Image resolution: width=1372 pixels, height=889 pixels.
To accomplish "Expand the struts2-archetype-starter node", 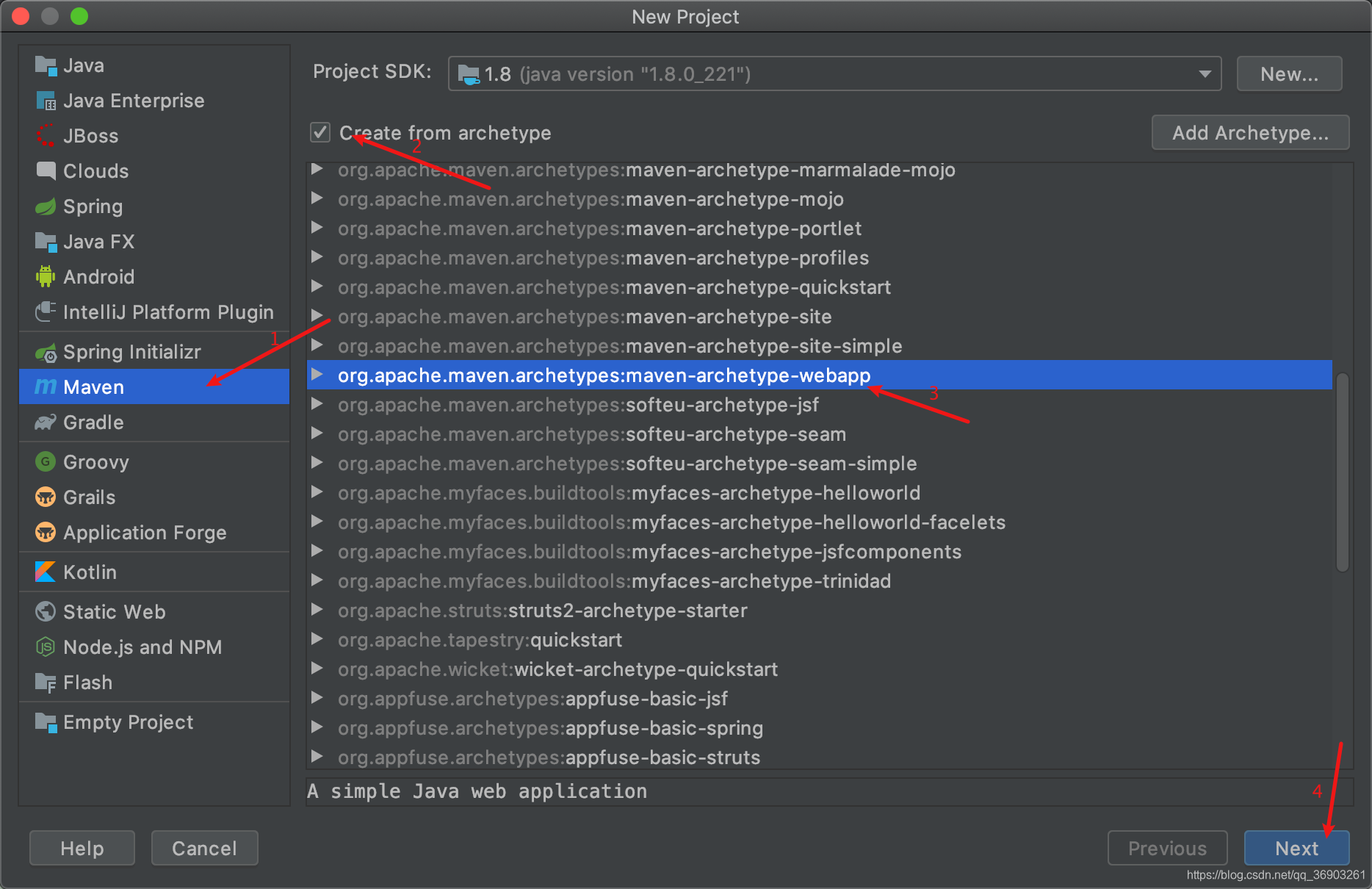I will pos(317,610).
